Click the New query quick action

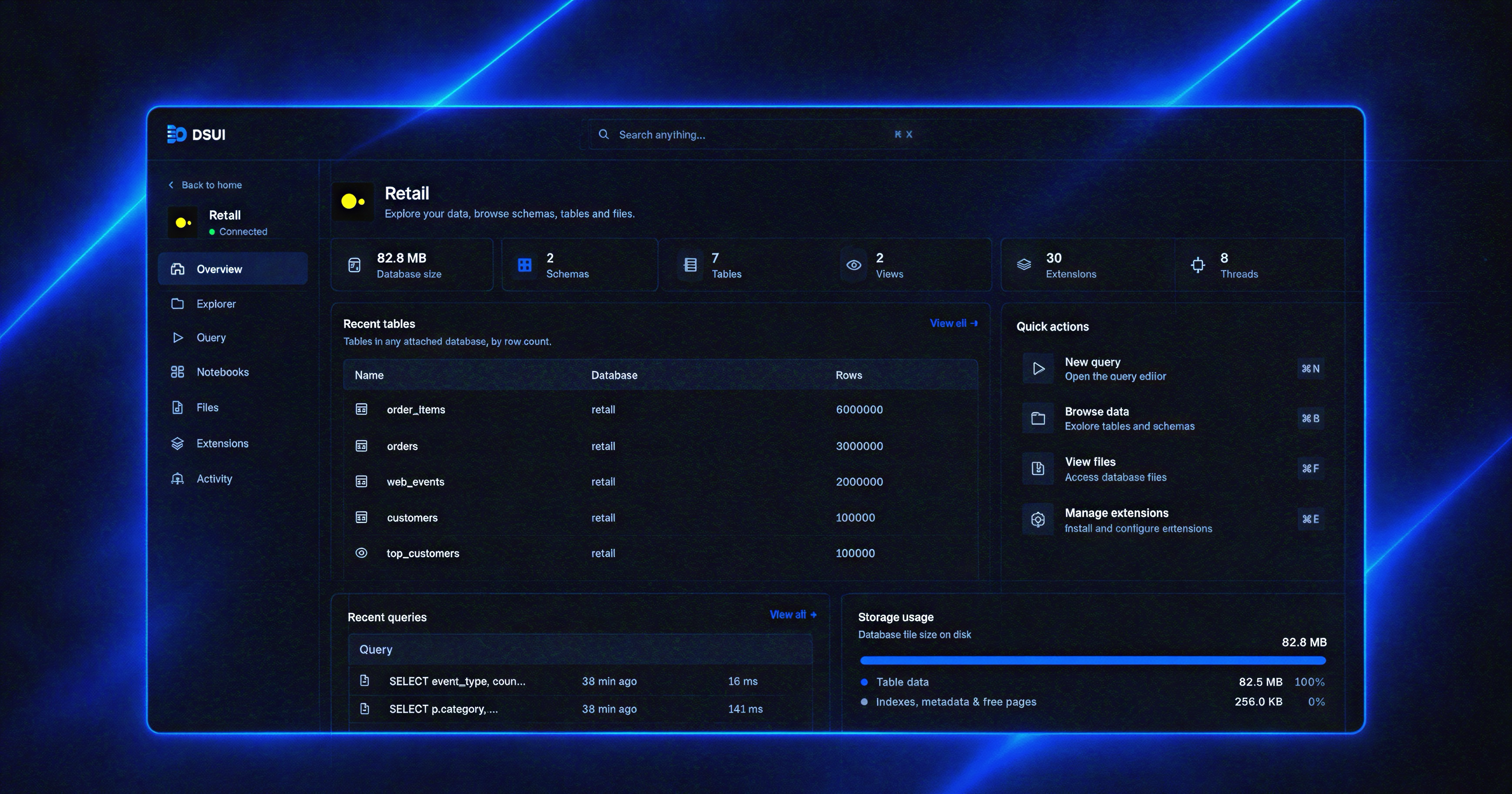coord(1173,369)
